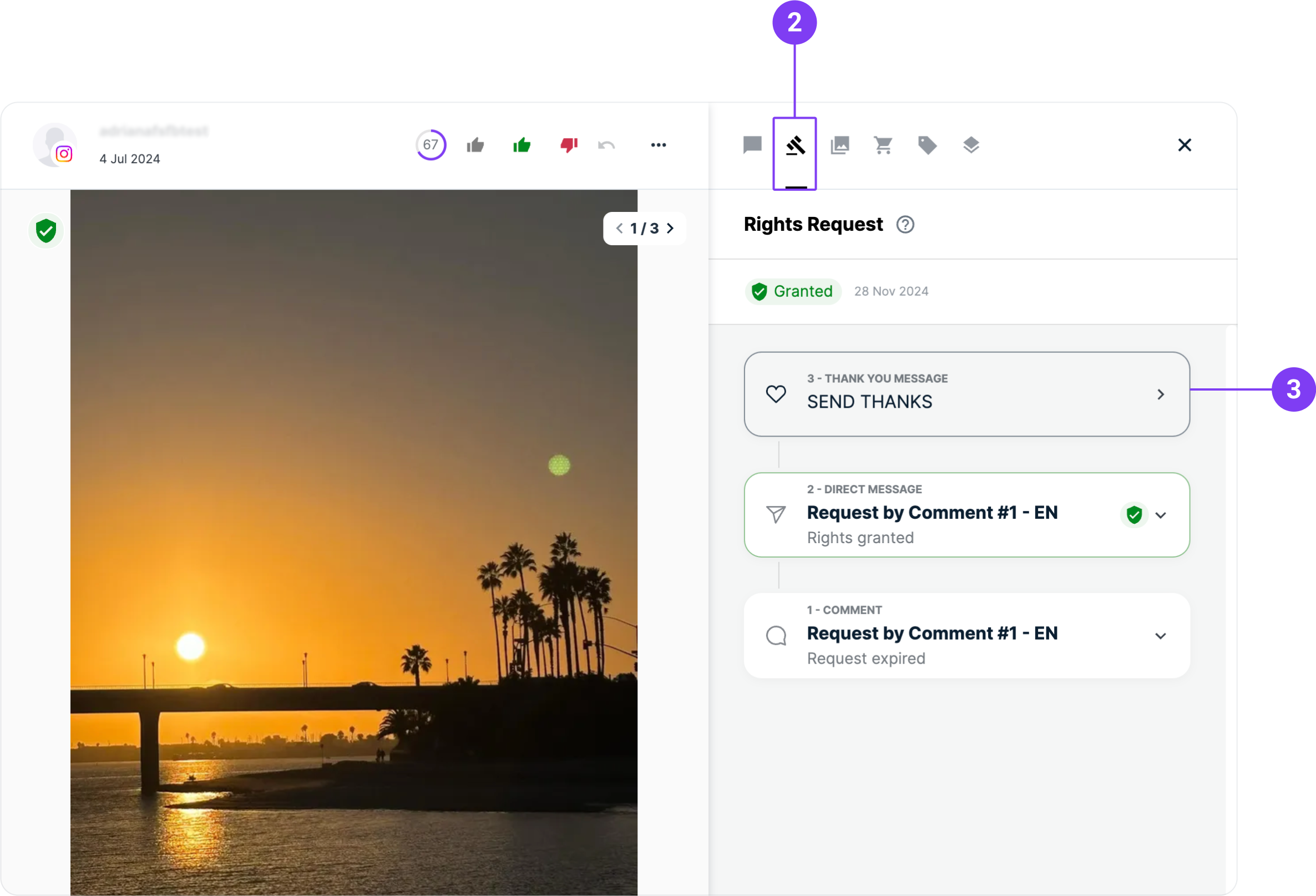Go to previous image in carousel
Viewport: 1316px width, 896px height.
coord(619,228)
